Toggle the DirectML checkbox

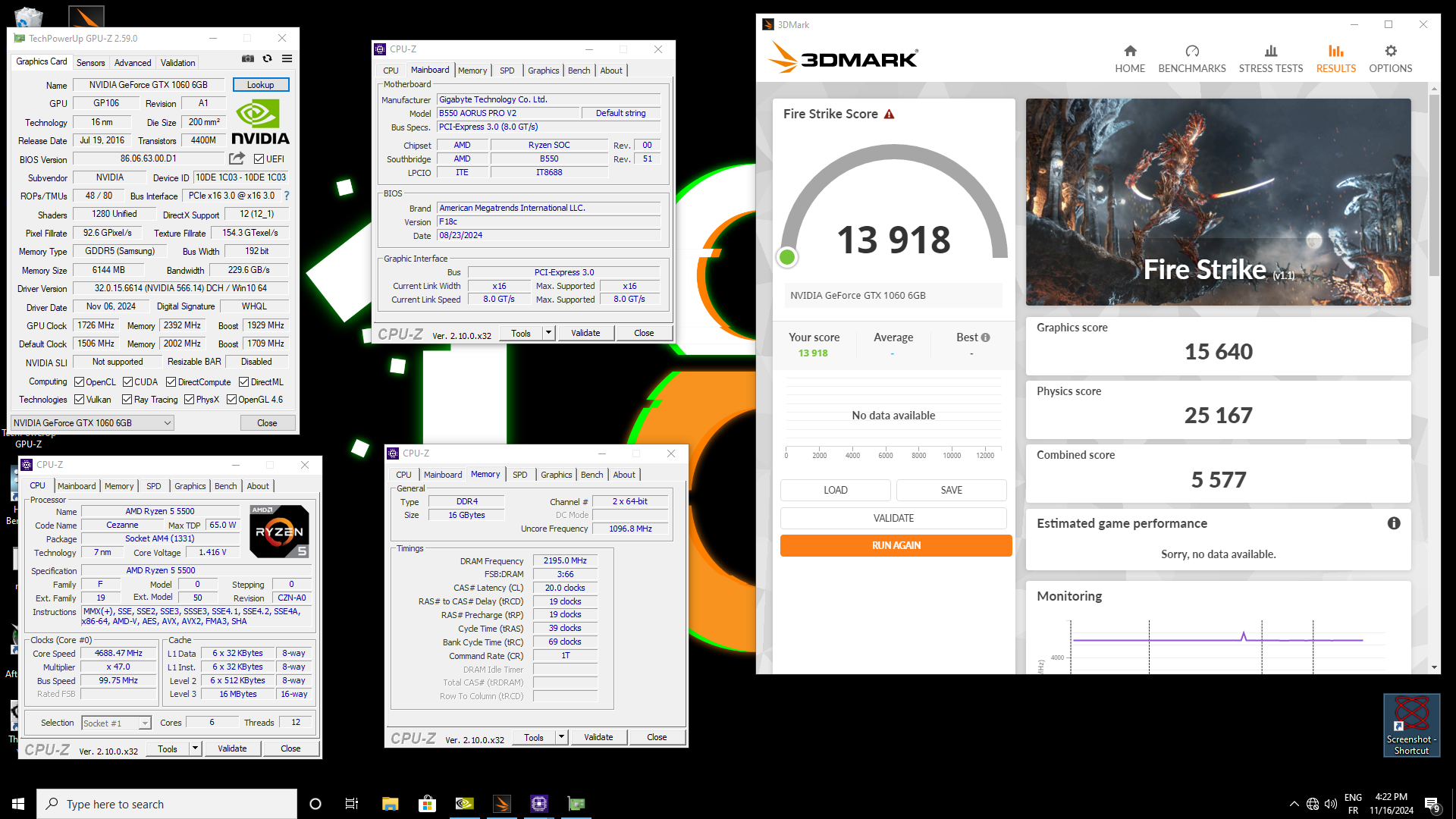pyautogui.click(x=244, y=382)
